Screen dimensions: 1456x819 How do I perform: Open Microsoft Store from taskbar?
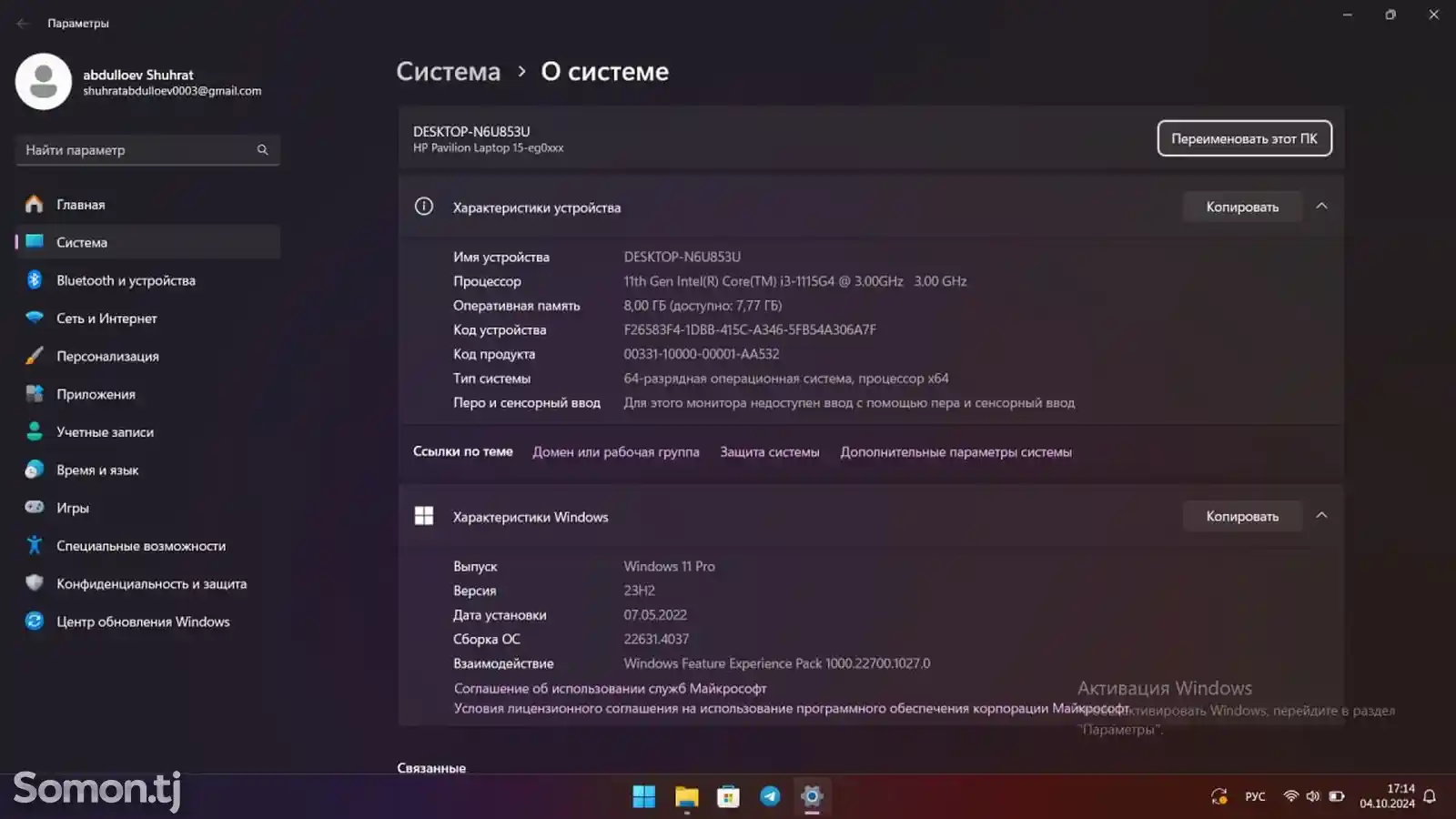[728, 797]
